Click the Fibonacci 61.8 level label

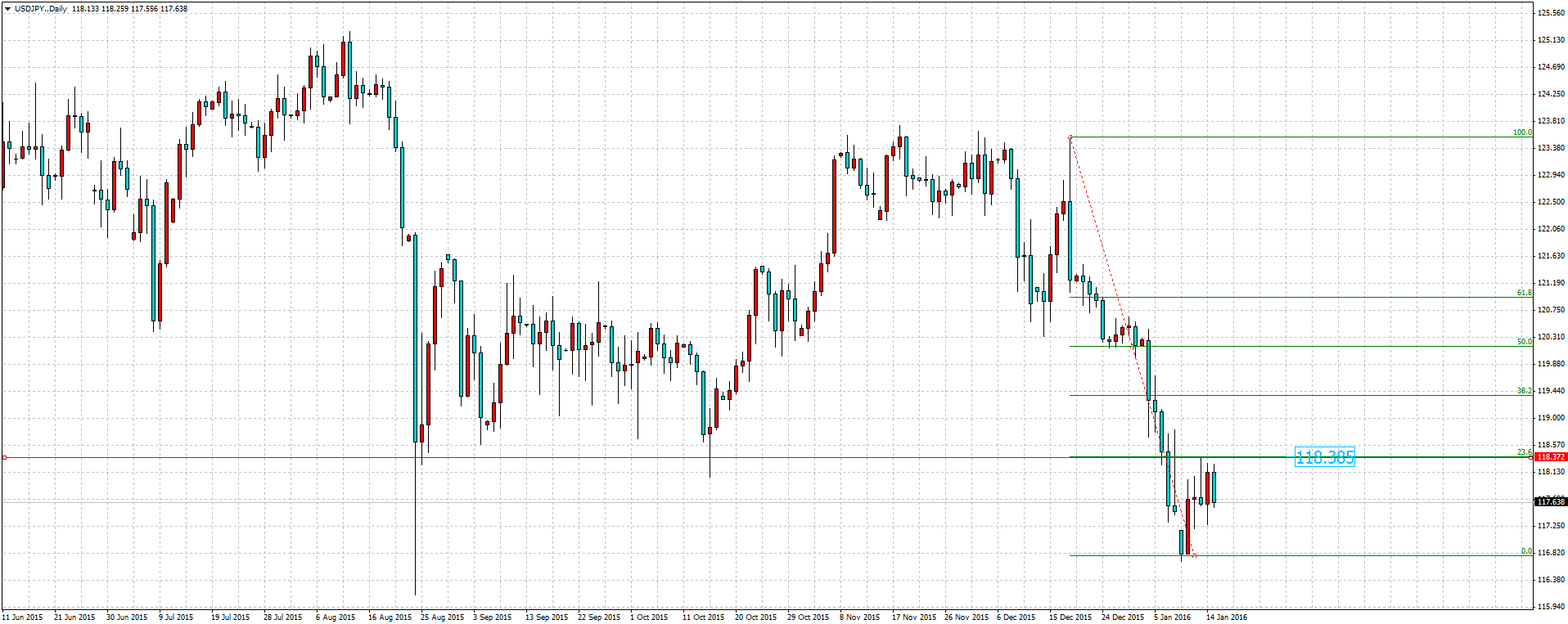coord(1524,293)
